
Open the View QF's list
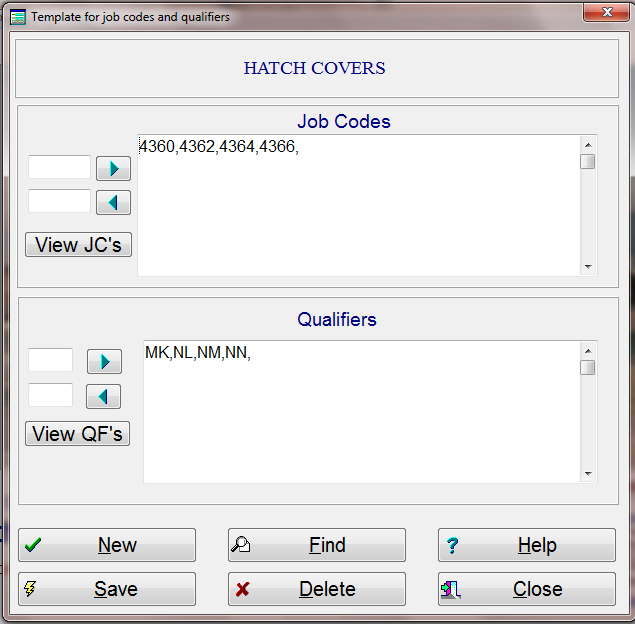[x=77, y=434]
